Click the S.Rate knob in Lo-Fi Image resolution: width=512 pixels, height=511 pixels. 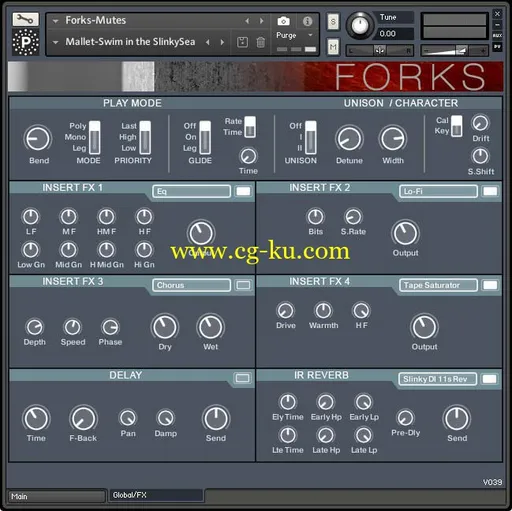pyautogui.click(x=353, y=217)
